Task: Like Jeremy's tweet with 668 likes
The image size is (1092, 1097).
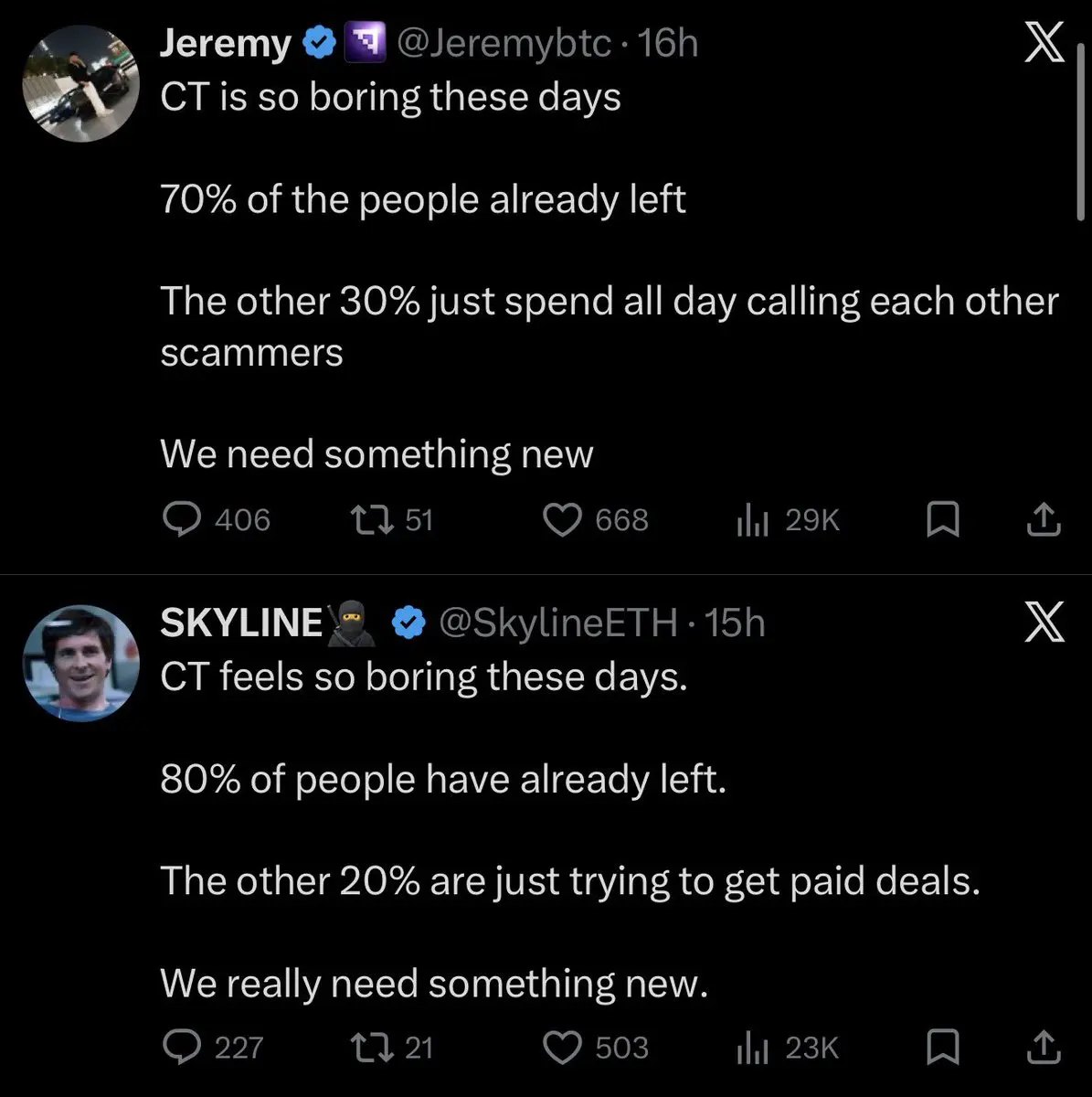Action: [x=563, y=519]
